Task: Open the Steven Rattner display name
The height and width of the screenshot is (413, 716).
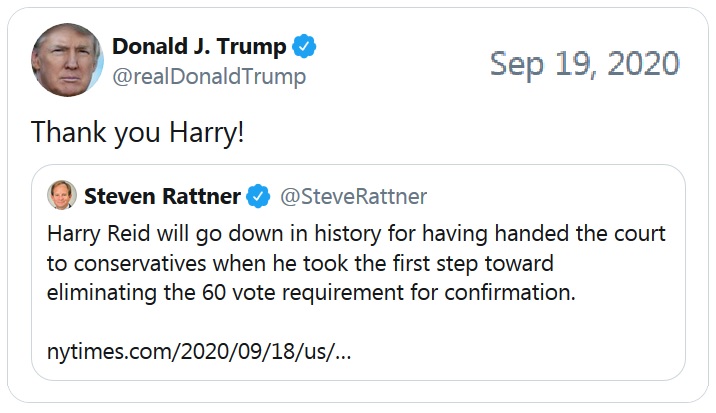Action: click(162, 196)
